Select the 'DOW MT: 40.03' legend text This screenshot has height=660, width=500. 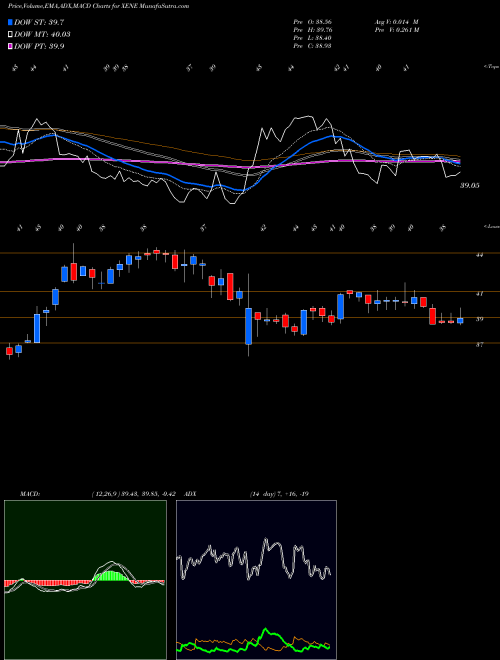click(42, 35)
